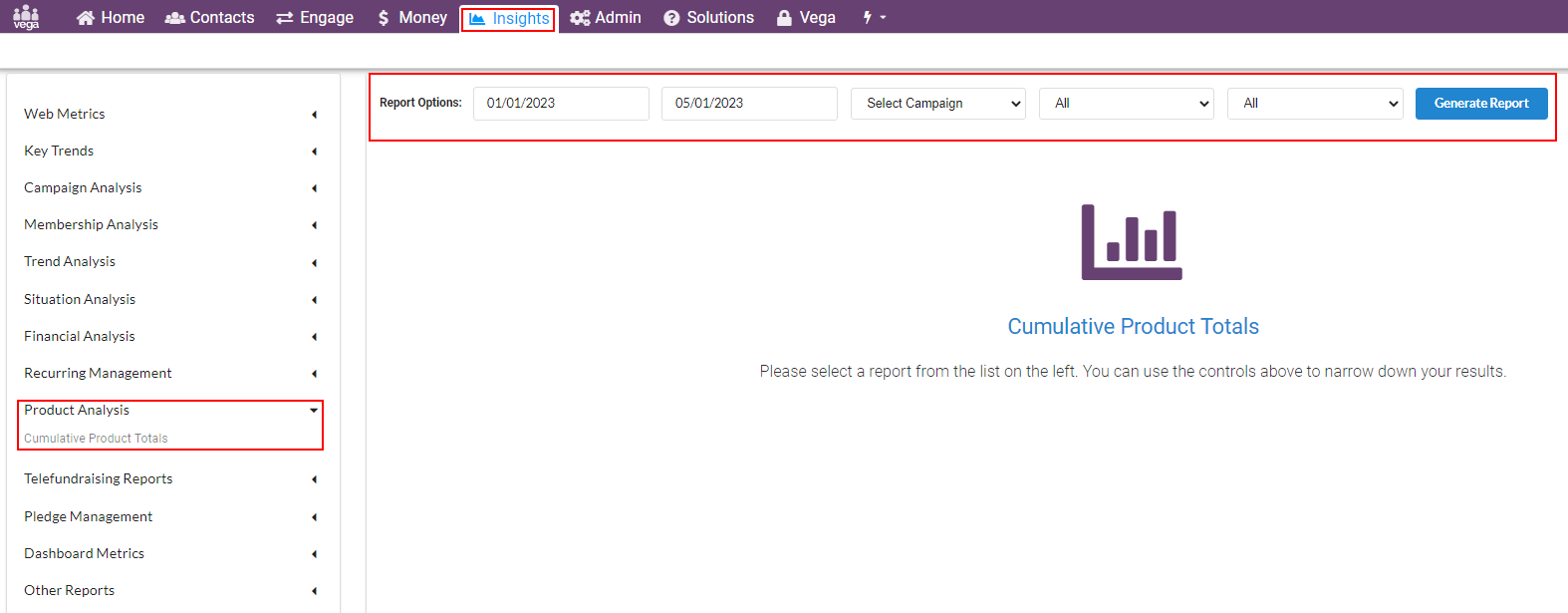Open the Admin menu
This screenshot has width=1568, height=613.
pyautogui.click(x=606, y=18)
